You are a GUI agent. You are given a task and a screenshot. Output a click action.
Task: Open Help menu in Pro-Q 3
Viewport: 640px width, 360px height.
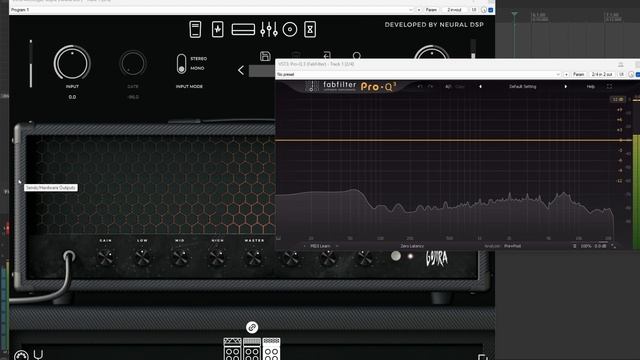click(x=591, y=87)
